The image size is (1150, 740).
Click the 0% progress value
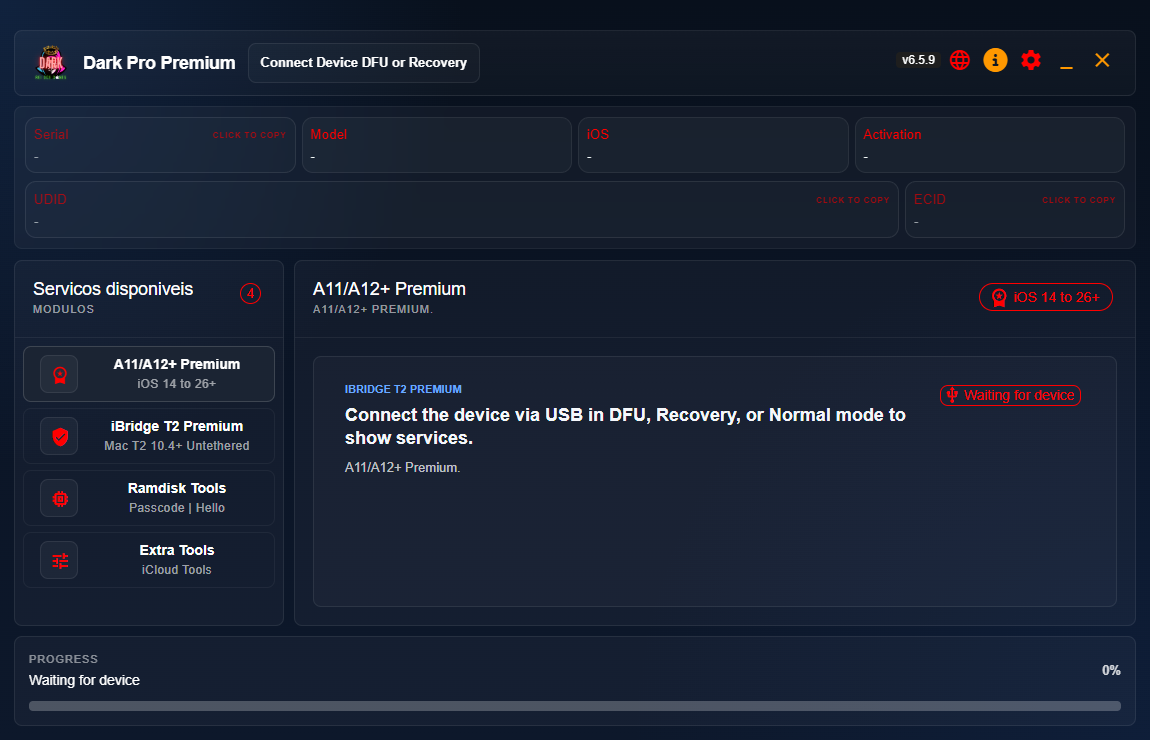tap(1111, 670)
